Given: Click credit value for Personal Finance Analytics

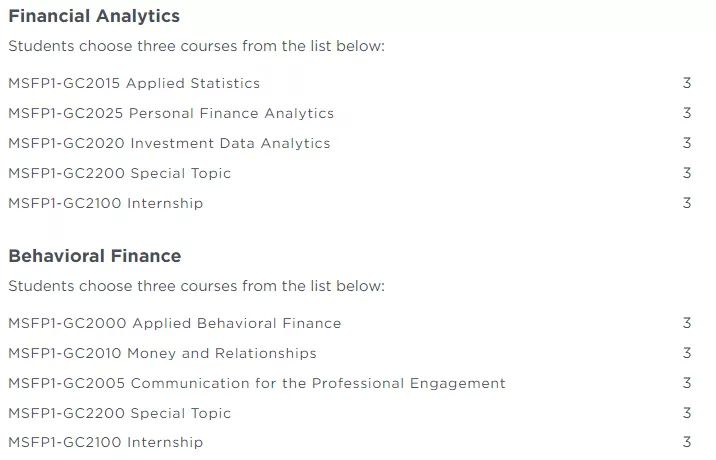Looking at the screenshot, I should 687,114.
